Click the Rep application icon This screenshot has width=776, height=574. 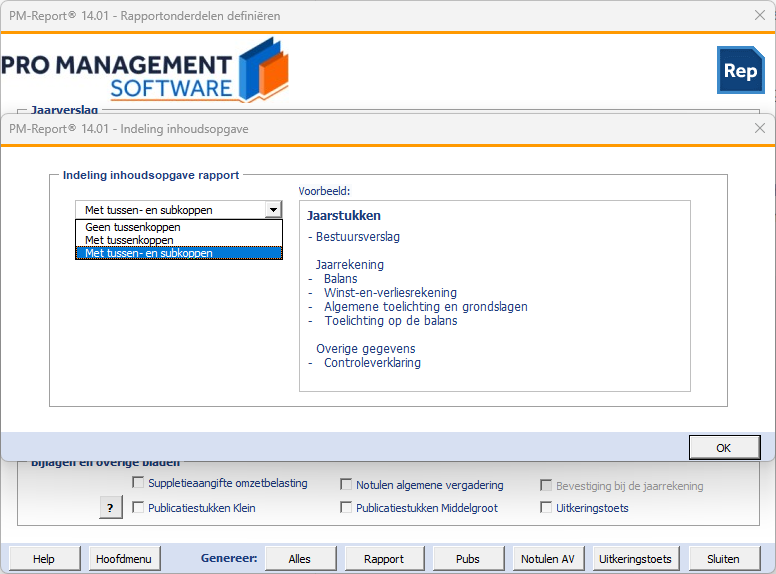coord(740,70)
